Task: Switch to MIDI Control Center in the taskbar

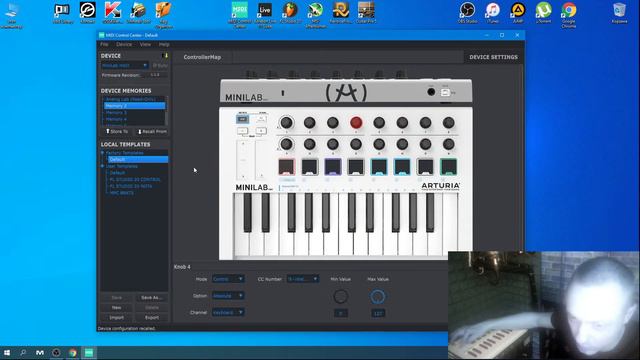Action: point(89,353)
